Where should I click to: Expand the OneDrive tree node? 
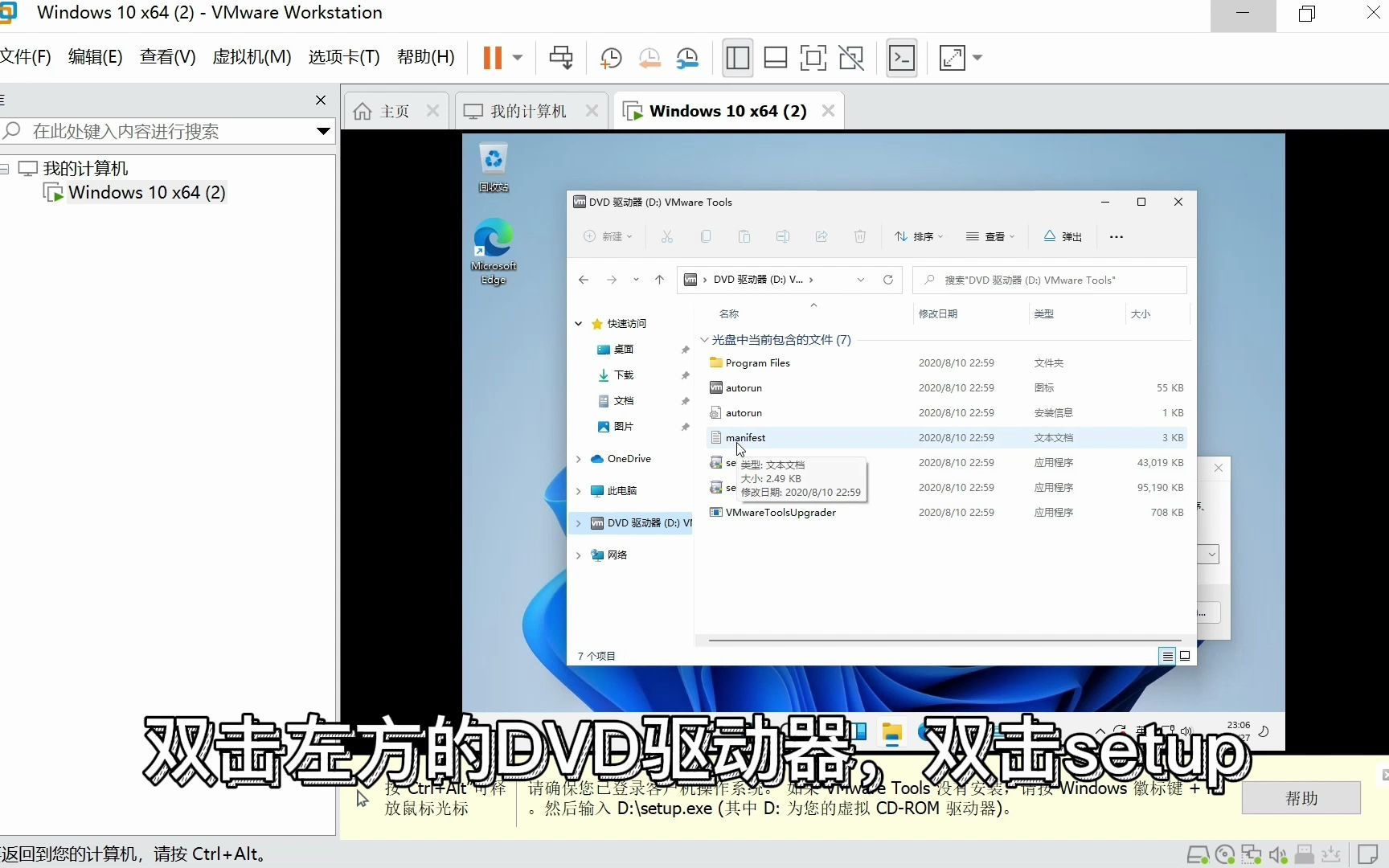[578, 459]
